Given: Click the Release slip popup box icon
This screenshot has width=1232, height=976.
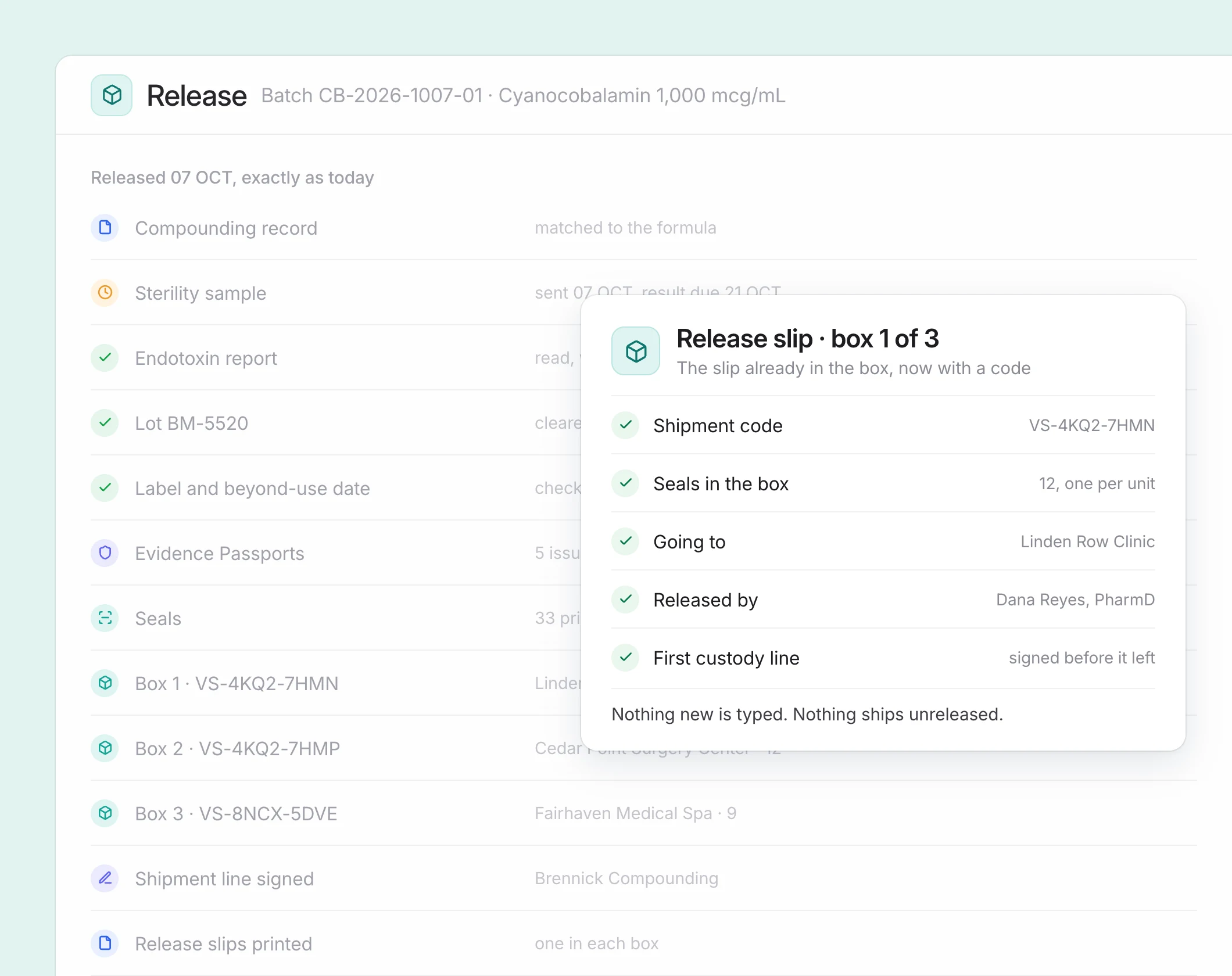Looking at the screenshot, I should [x=636, y=351].
